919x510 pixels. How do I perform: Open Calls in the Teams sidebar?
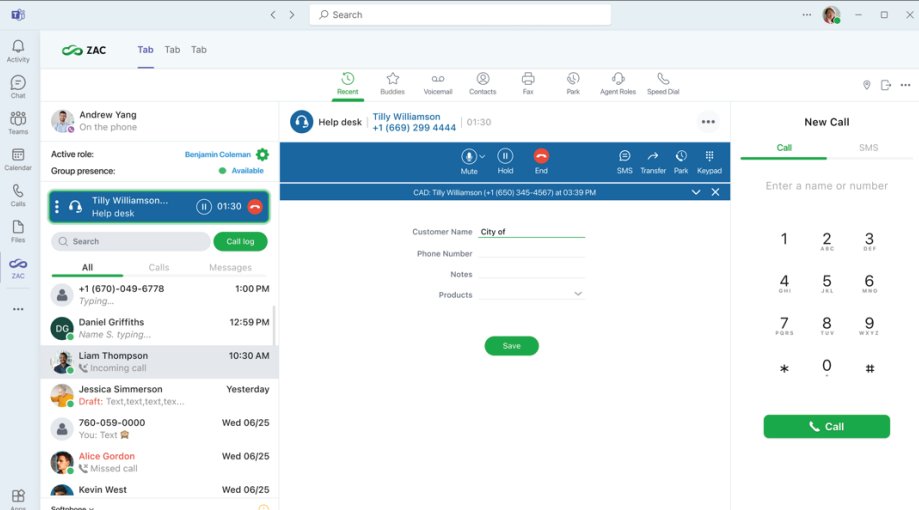(18, 195)
